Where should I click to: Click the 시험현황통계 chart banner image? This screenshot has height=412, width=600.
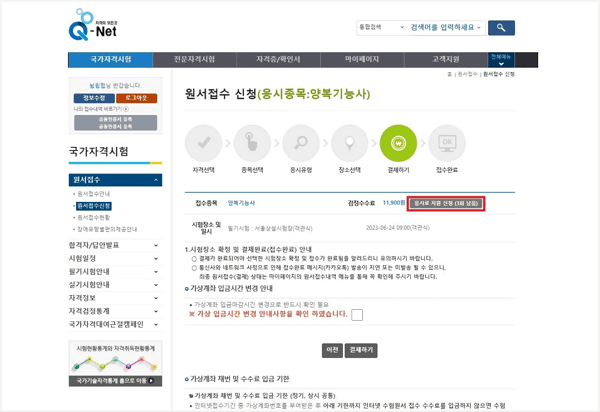(115, 358)
